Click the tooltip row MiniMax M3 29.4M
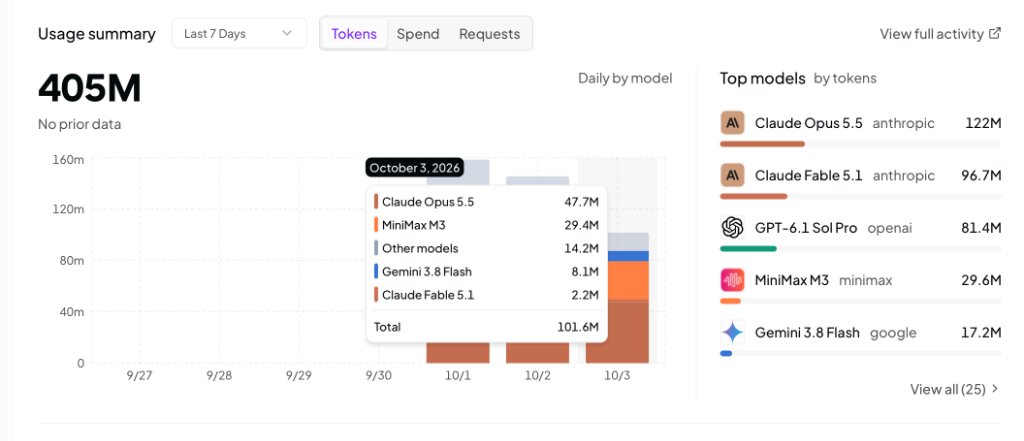Viewport: 1024px width, 441px height. (487, 225)
